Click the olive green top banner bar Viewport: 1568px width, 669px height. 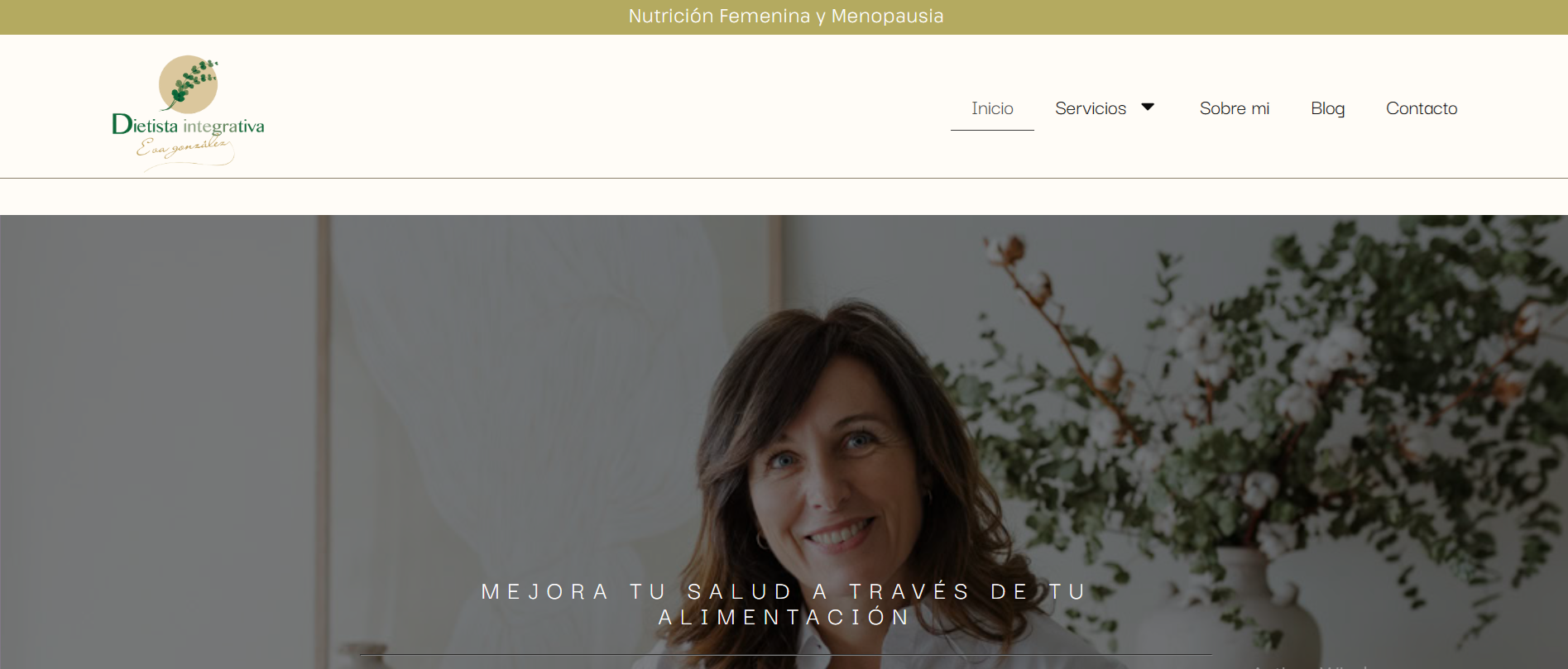click(784, 17)
